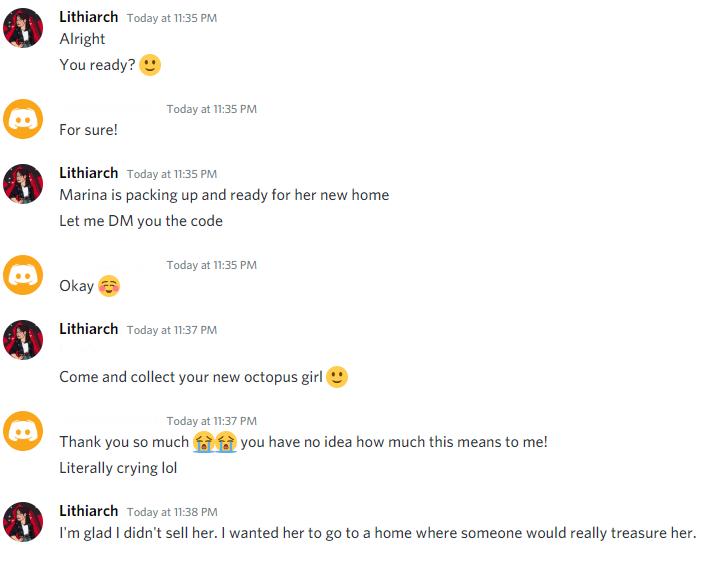The image size is (725, 566).
Task: Click the Lithiarch username above "Alright"
Action: click(88, 17)
